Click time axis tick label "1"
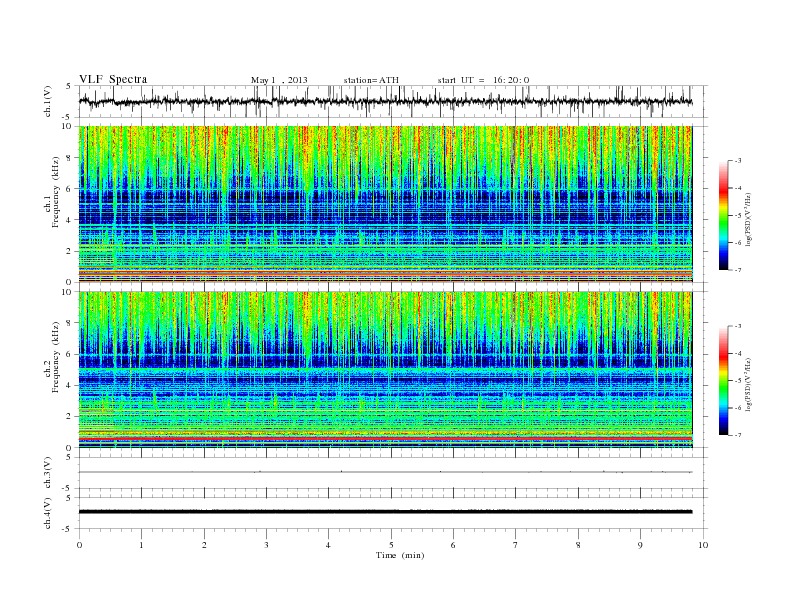Image resolution: width=792 pixels, height=612 pixels. click(x=141, y=545)
